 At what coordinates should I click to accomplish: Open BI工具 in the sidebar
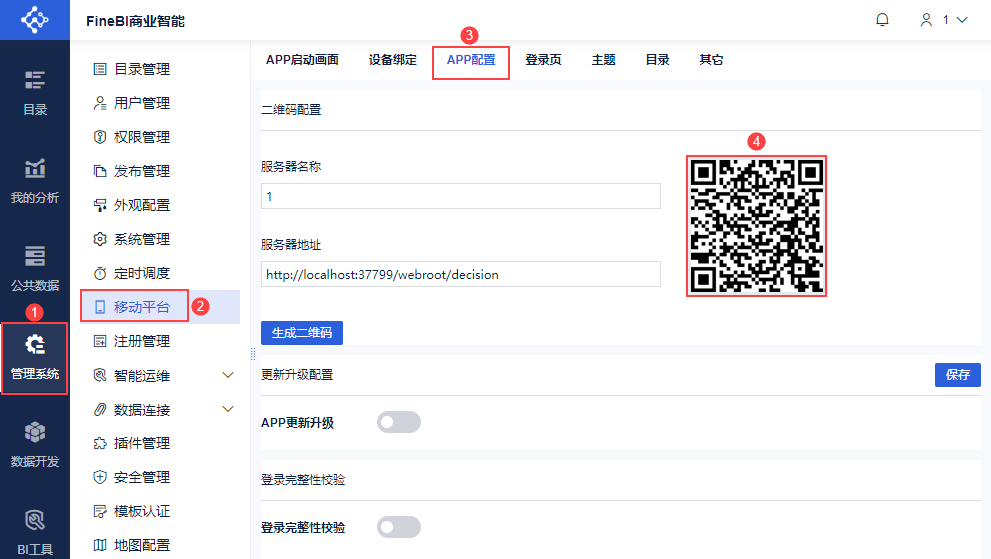[x=35, y=532]
